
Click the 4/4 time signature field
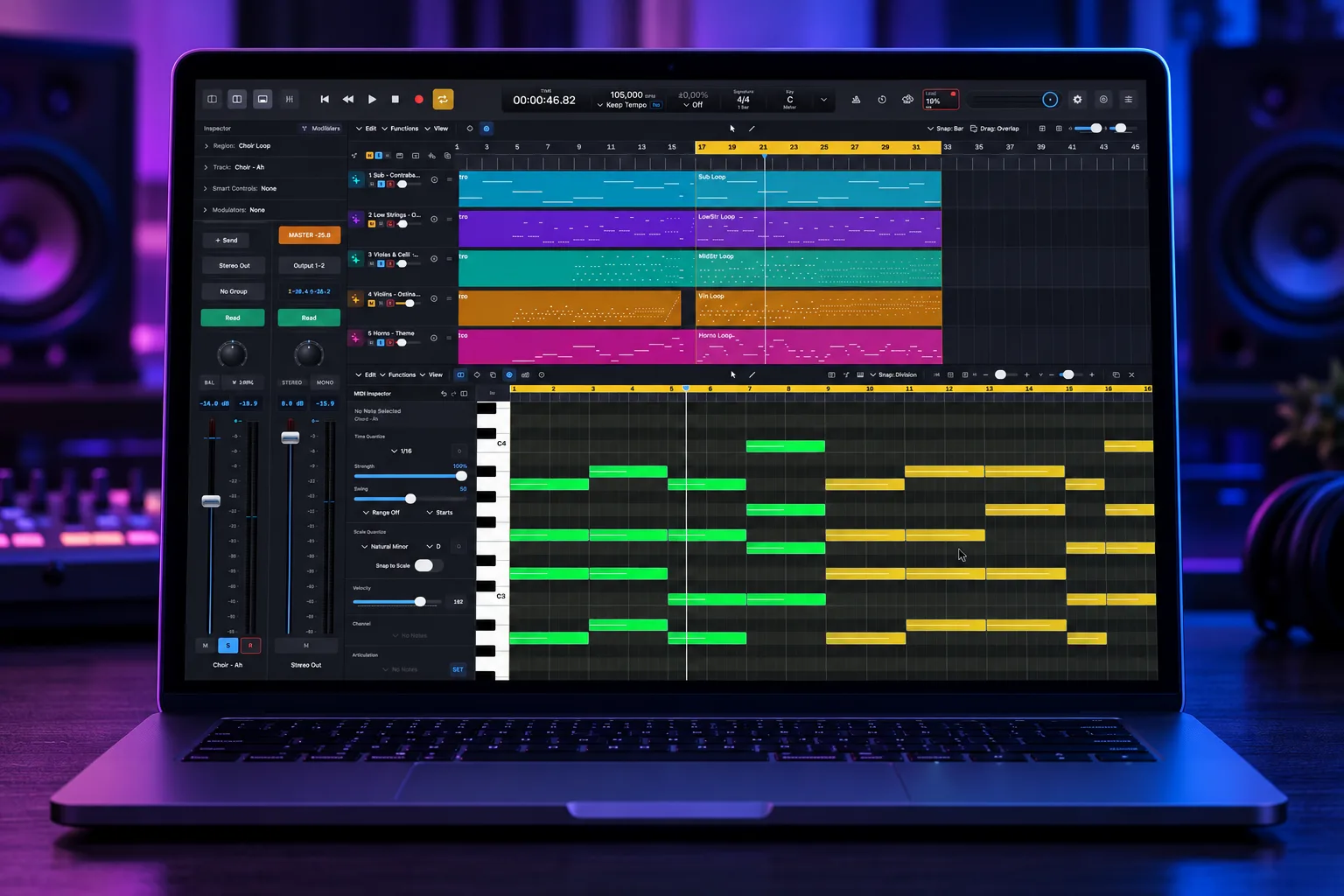[743, 100]
